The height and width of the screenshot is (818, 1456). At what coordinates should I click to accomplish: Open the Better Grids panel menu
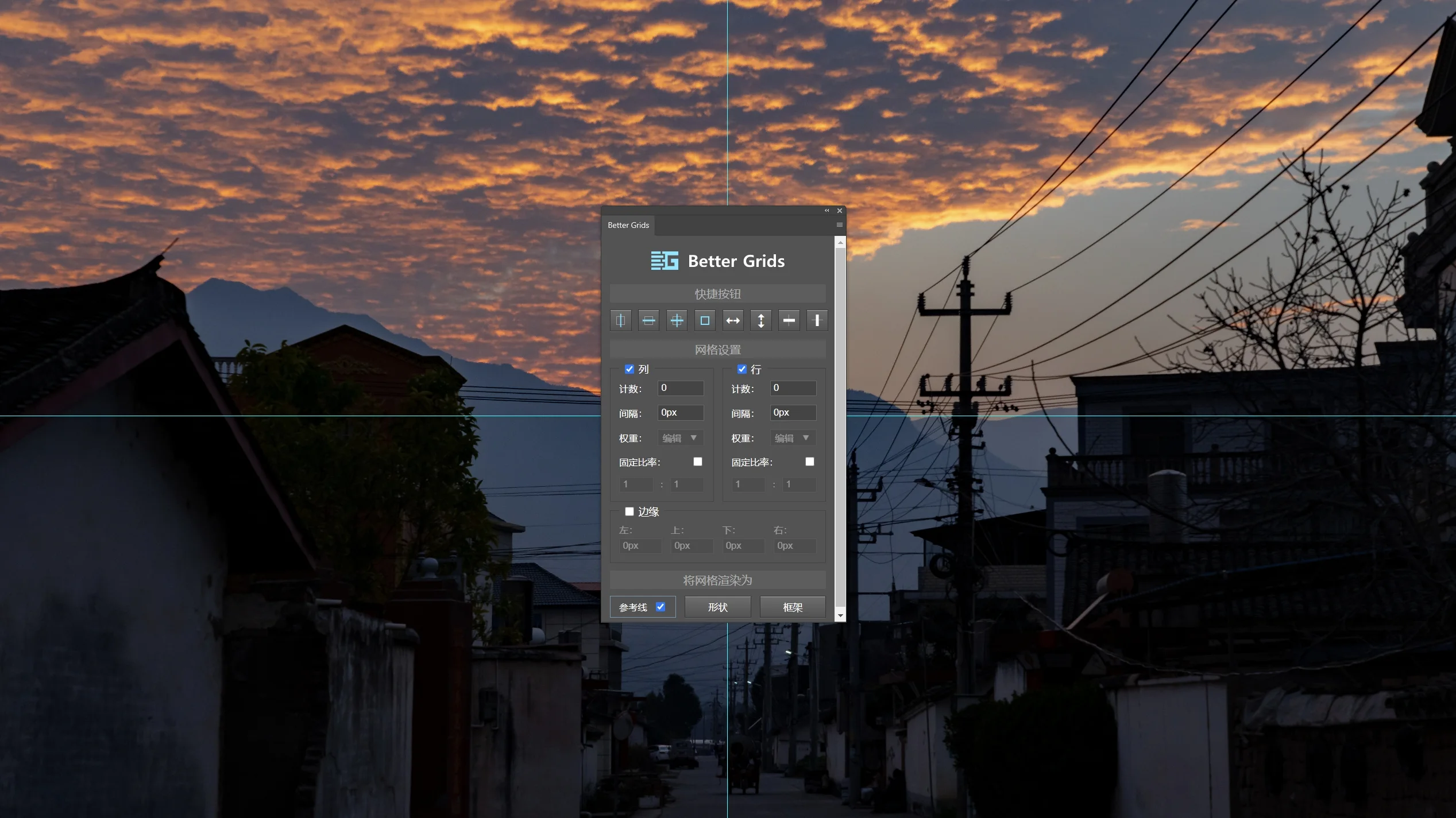(x=839, y=225)
